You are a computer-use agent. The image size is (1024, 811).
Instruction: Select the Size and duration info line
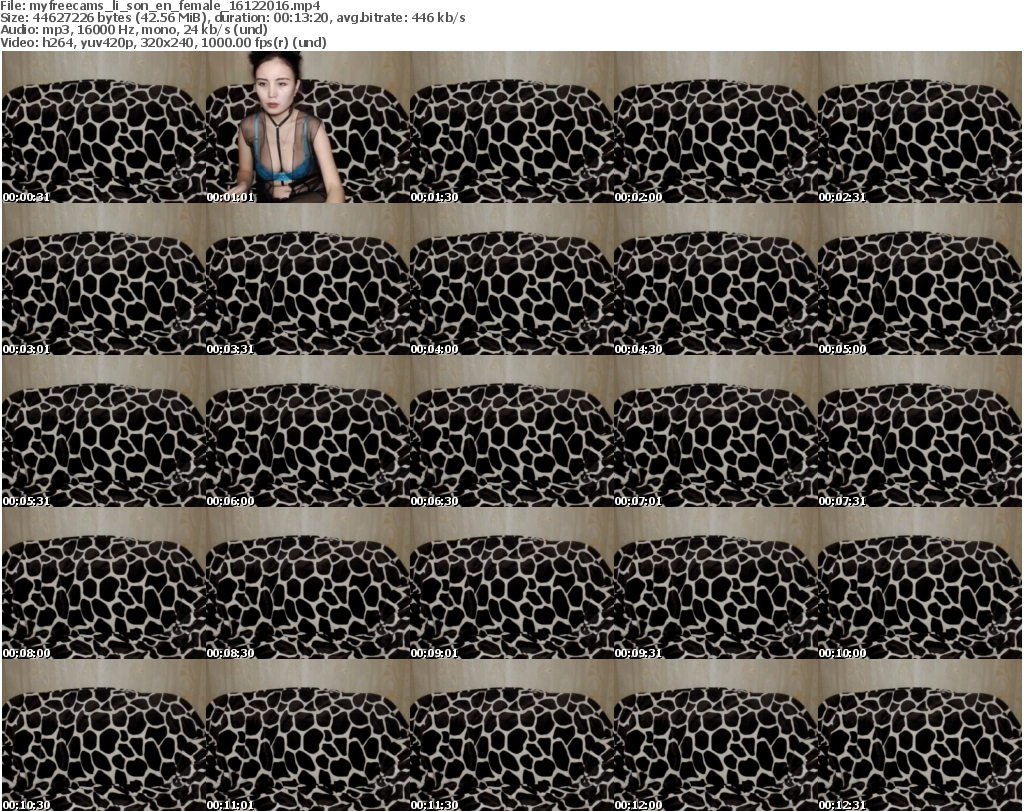click(233, 18)
